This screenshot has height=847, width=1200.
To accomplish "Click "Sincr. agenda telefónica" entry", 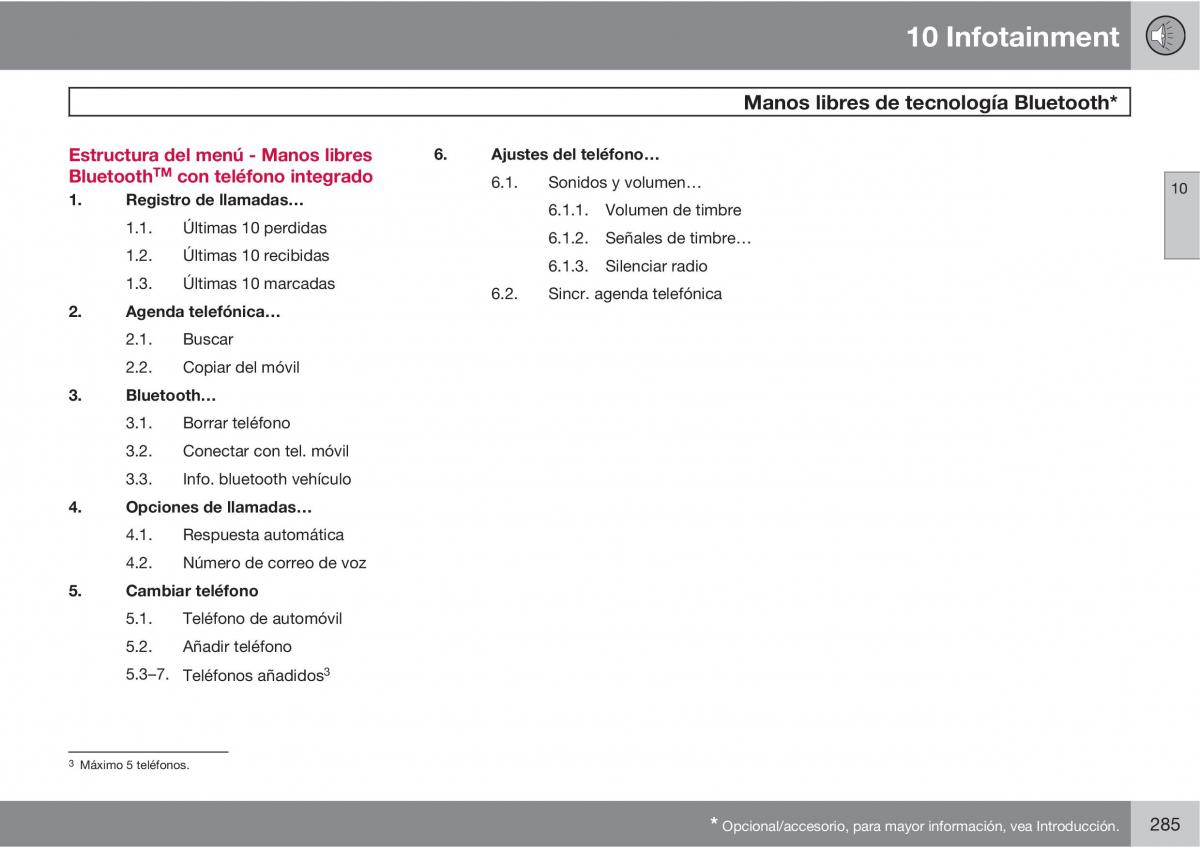I will (x=635, y=296).
